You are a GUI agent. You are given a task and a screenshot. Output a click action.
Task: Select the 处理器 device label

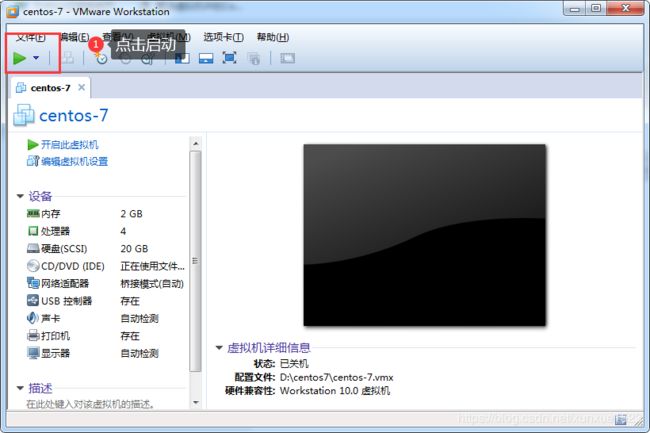point(56,231)
